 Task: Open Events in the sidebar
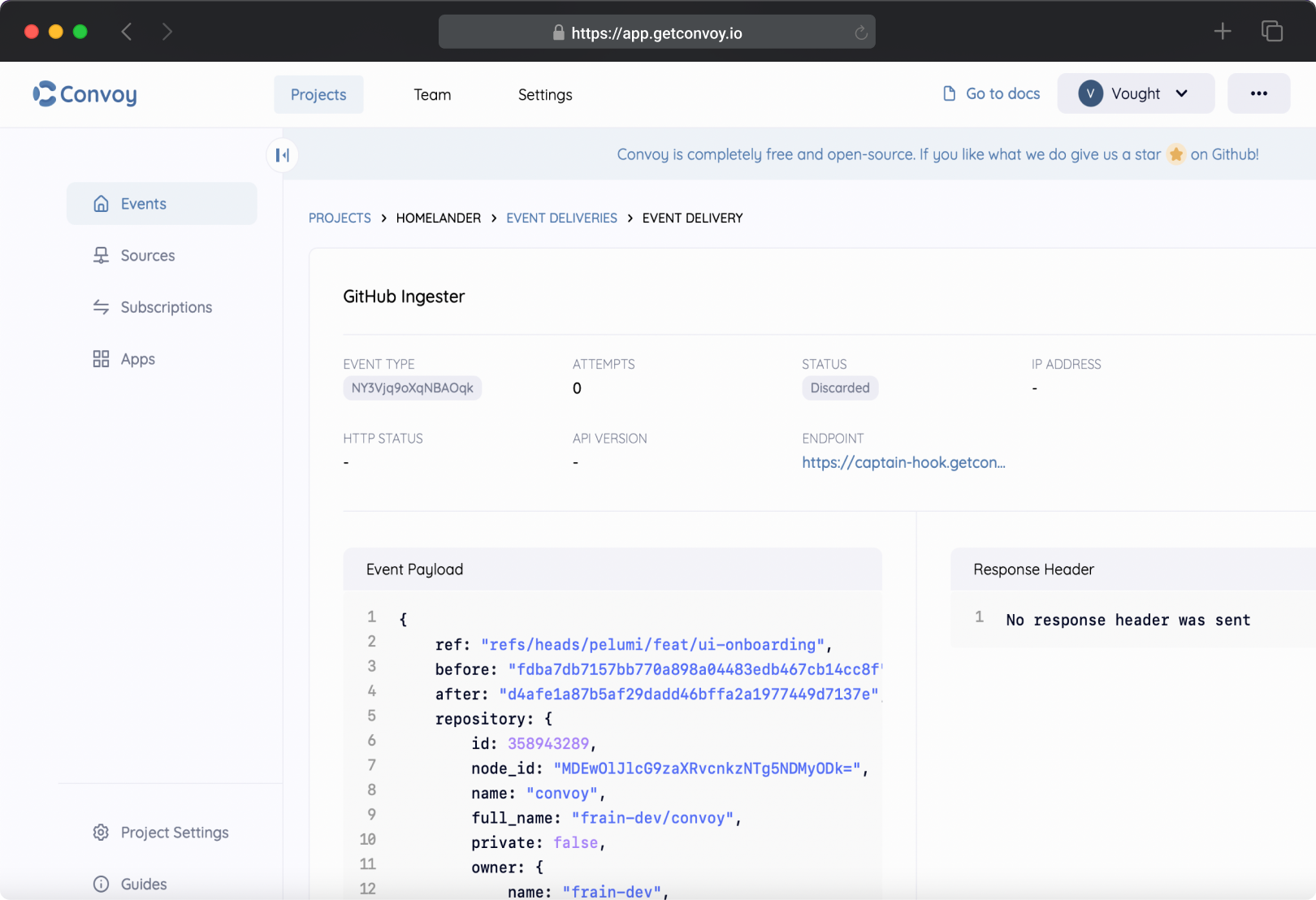point(162,204)
